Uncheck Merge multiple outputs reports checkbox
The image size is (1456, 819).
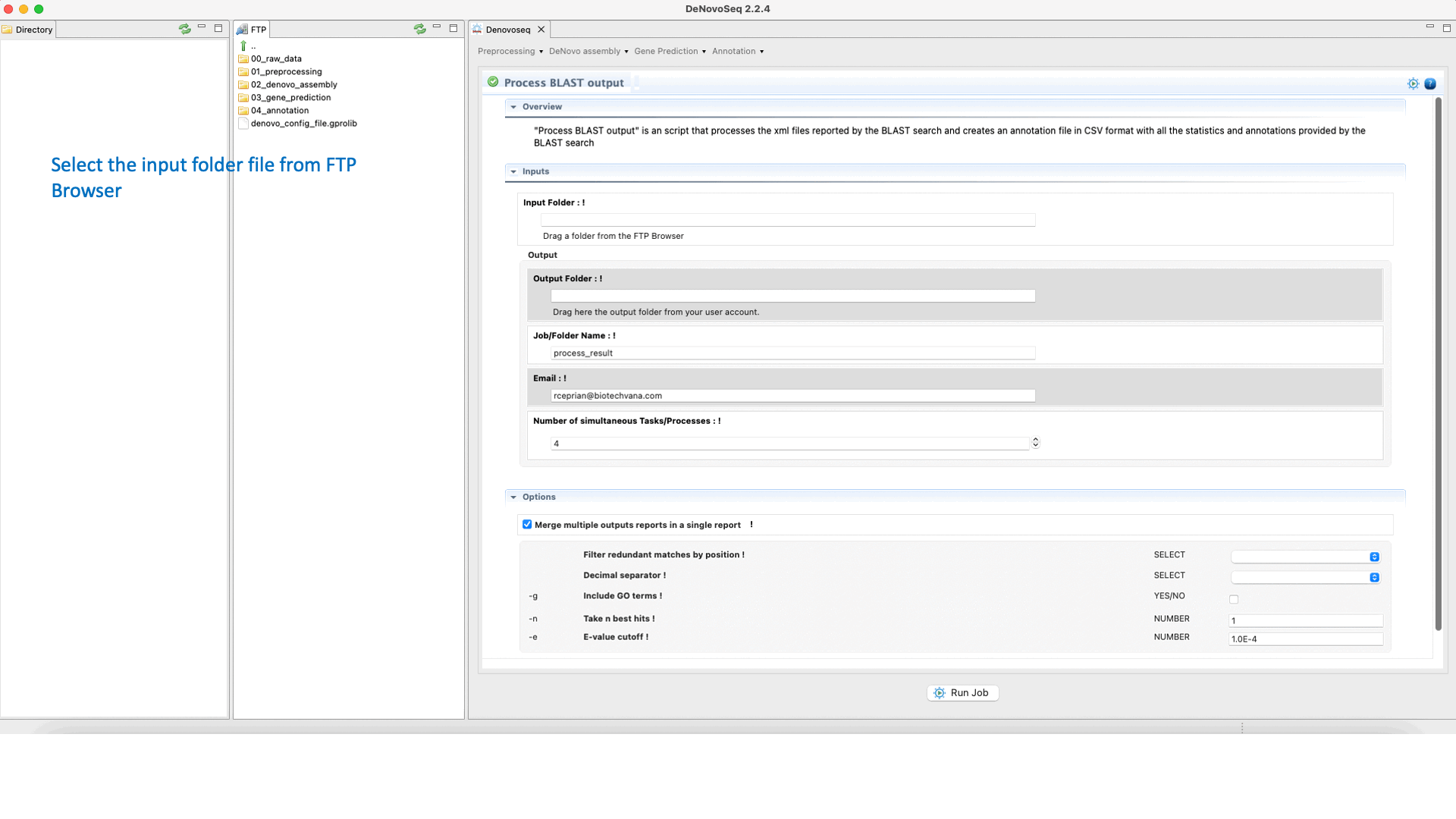click(x=527, y=525)
